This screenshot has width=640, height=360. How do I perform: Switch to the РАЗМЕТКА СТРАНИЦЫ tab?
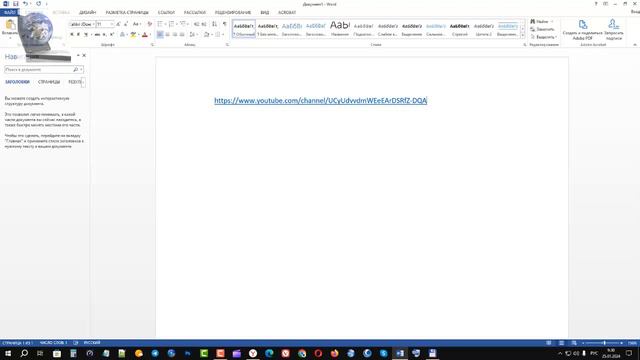coord(127,13)
